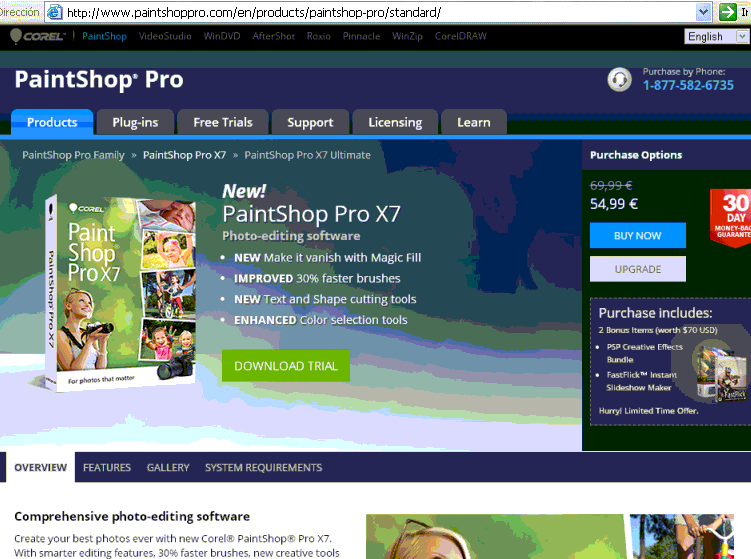This screenshot has height=559, width=751.
Task: Click 'NEW Text and Shape cutting tools' bullet
Action: pos(325,299)
